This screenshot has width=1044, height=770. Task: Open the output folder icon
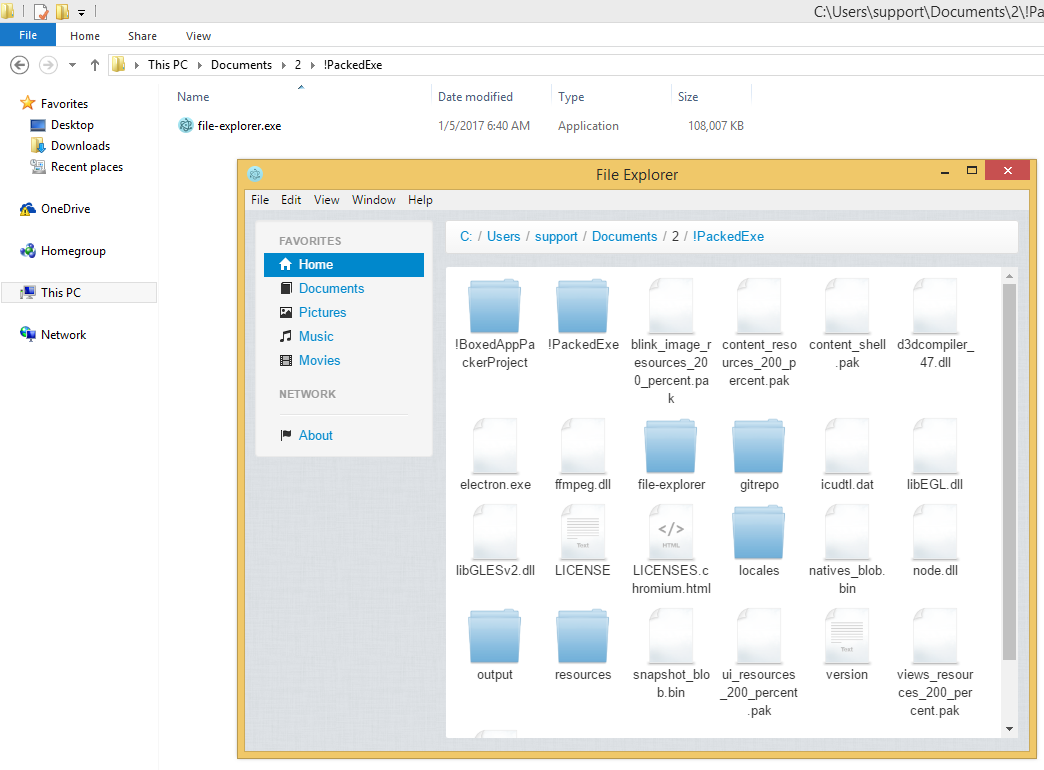(495, 636)
